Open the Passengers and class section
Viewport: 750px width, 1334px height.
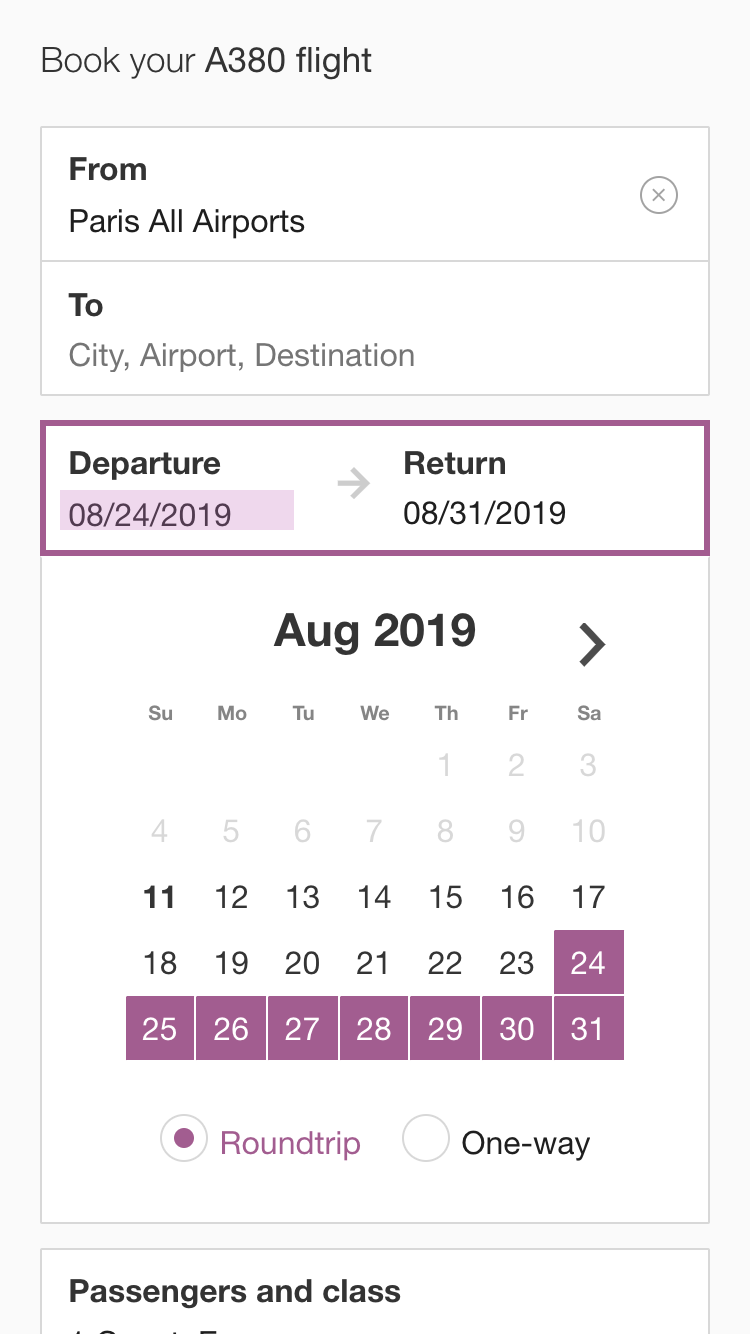pos(374,1292)
